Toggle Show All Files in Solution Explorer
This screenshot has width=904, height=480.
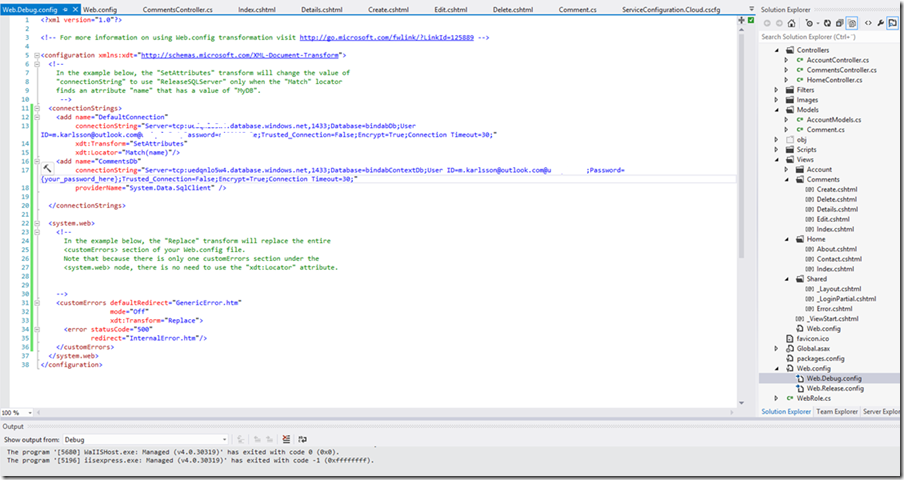(852, 23)
